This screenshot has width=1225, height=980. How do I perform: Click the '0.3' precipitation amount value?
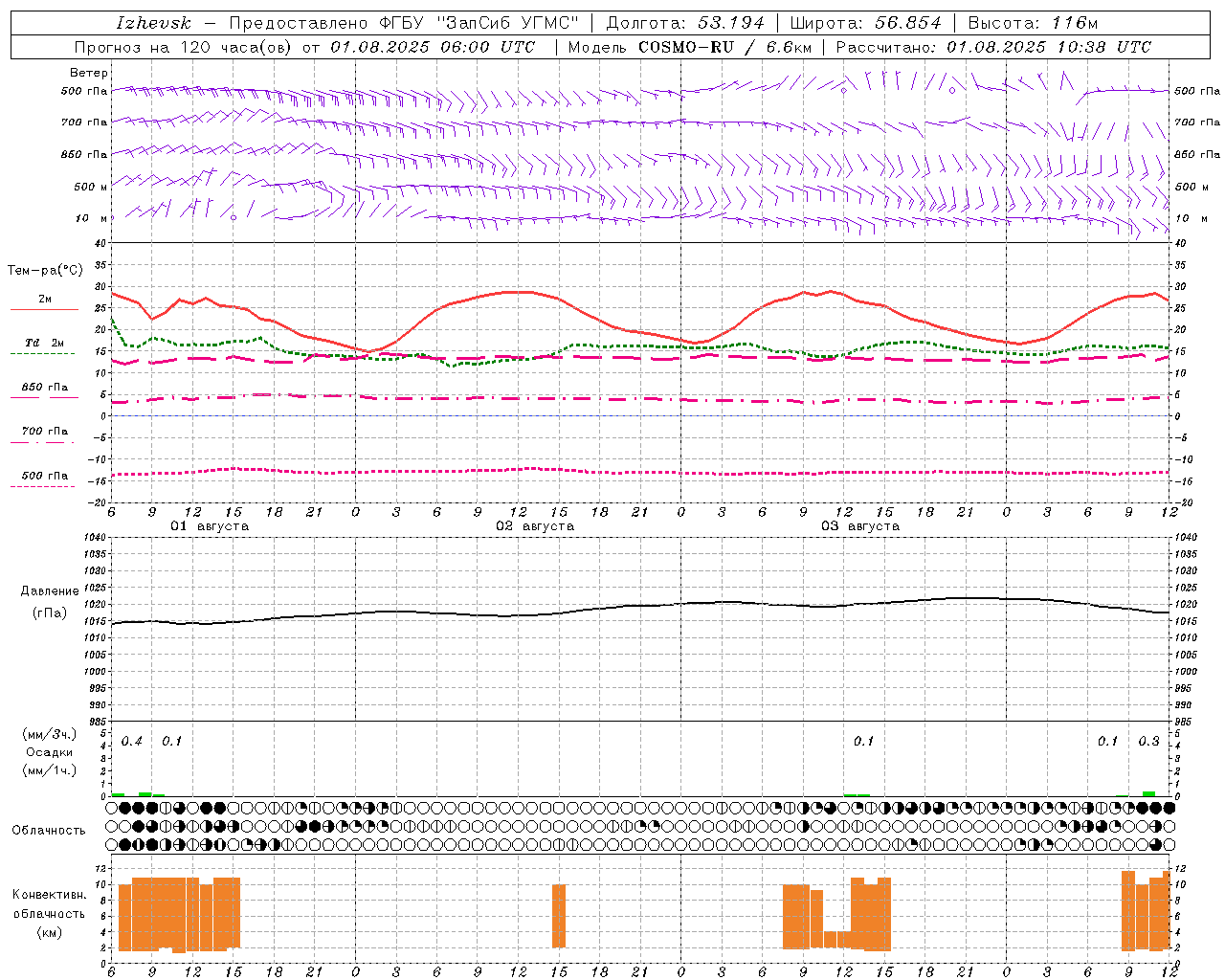click(x=1148, y=742)
